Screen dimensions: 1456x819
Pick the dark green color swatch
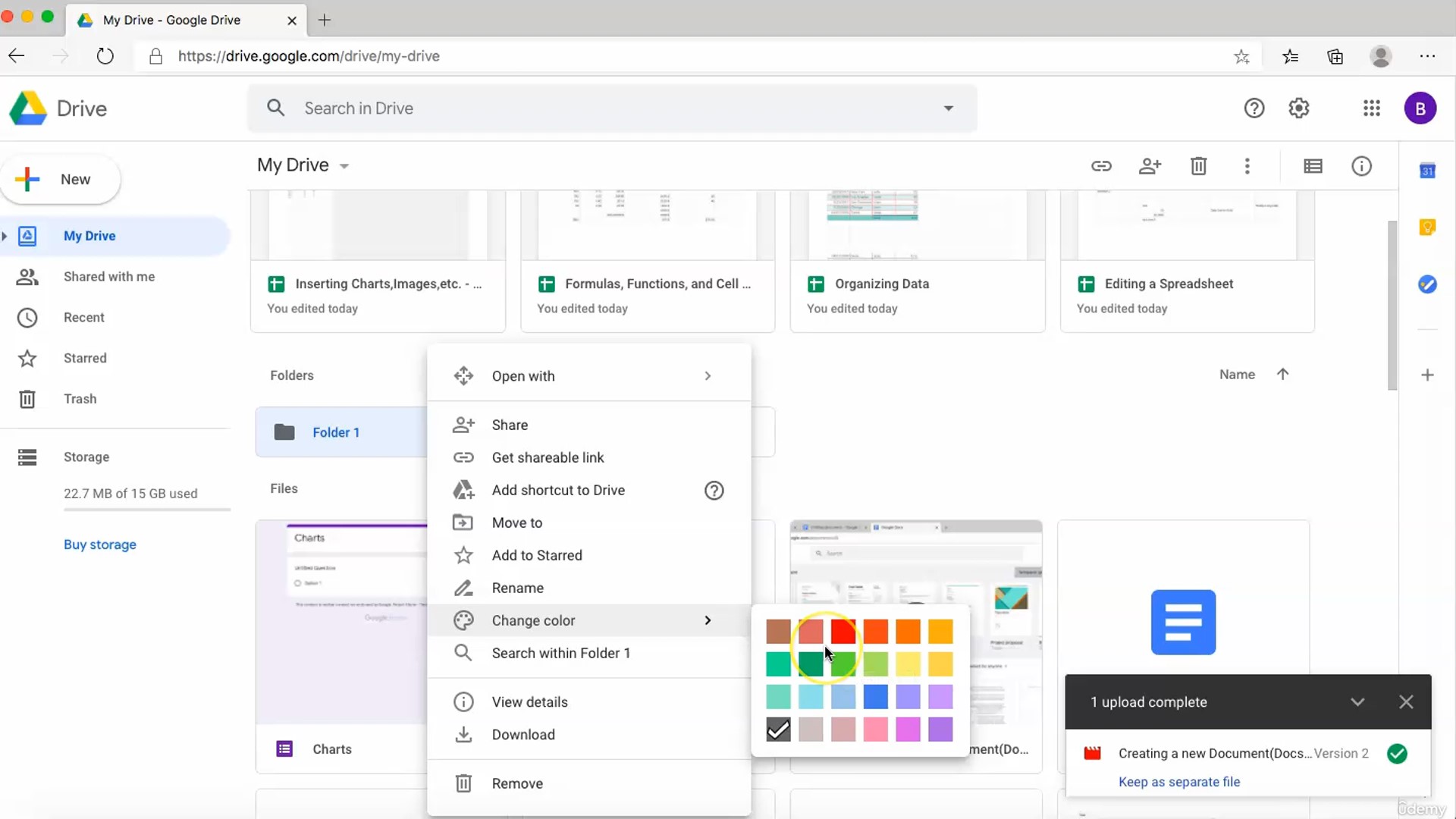(x=811, y=664)
